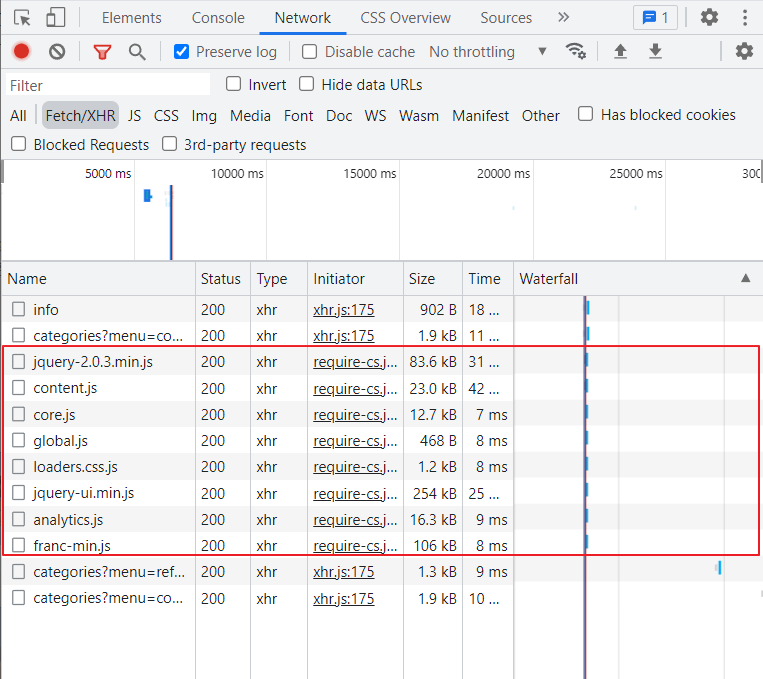763x679 pixels.
Task: Open network conditions wifi gear icon
Action: point(576,51)
